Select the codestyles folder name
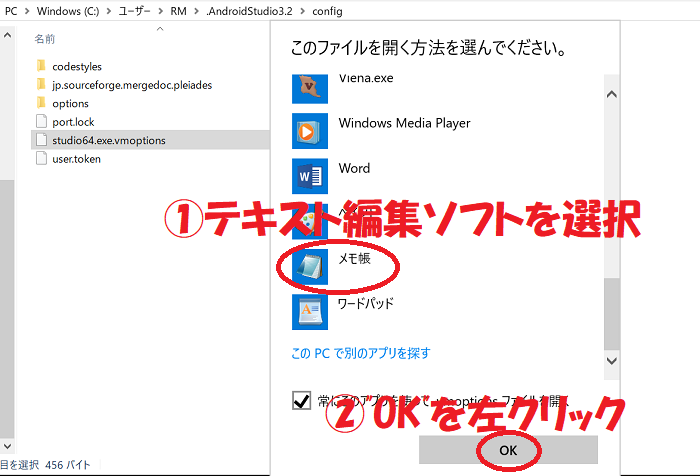The height and width of the screenshot is (476, 700). point(77,67)
